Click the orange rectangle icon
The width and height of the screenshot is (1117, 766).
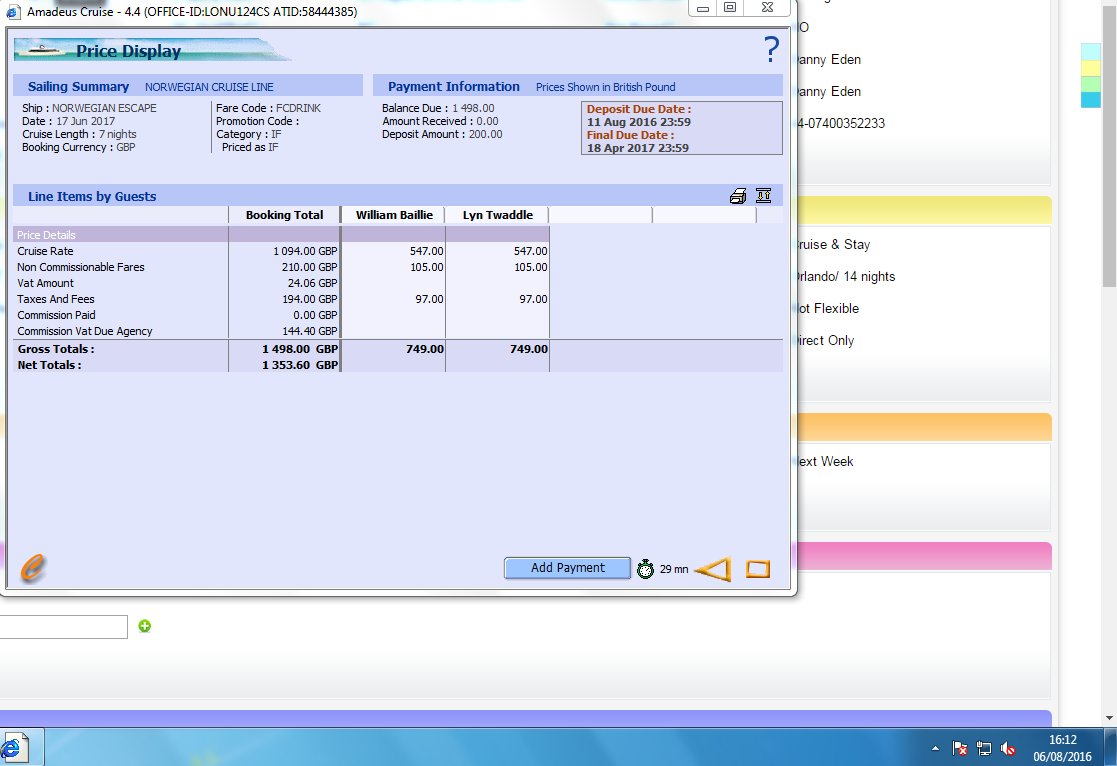coord(758,569)
